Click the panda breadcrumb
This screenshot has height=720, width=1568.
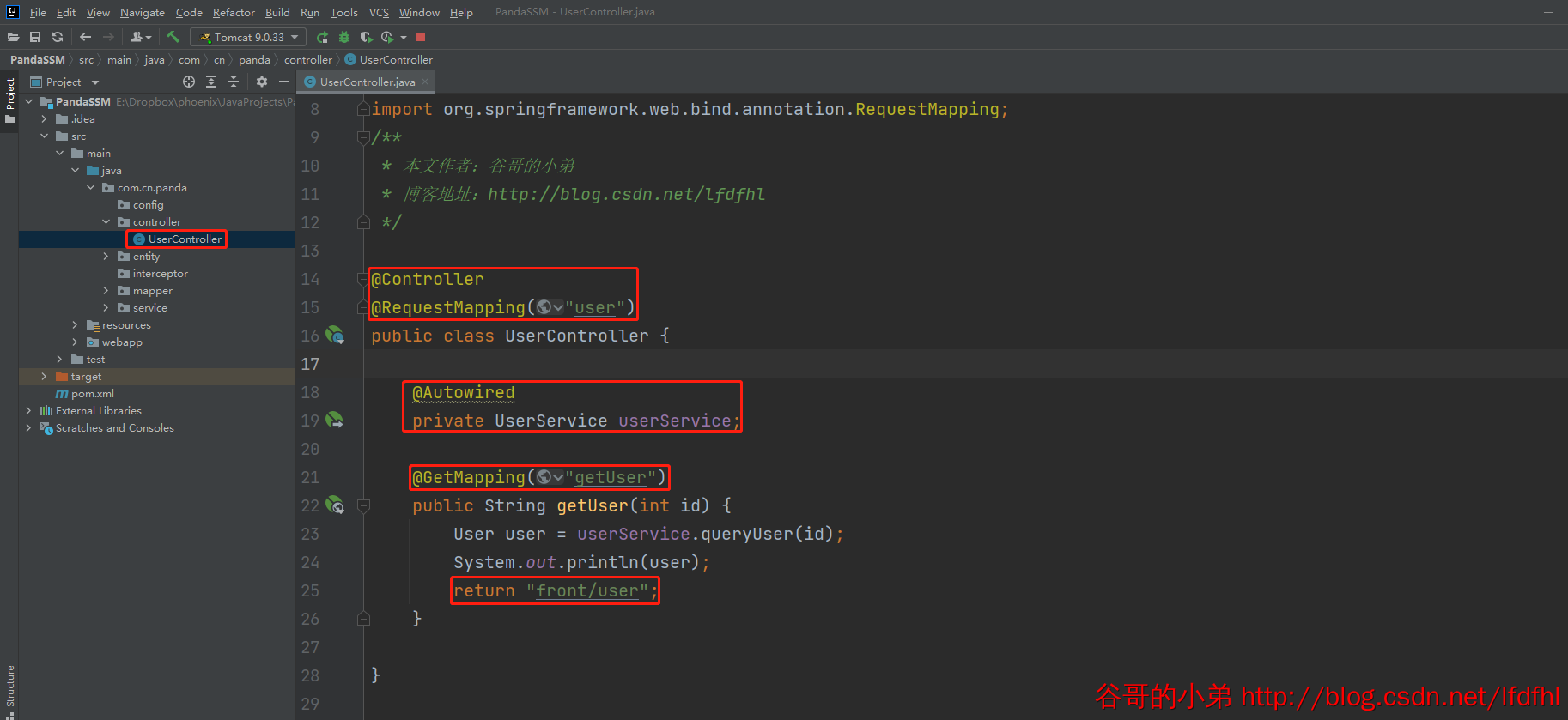(x=254, y=59)
